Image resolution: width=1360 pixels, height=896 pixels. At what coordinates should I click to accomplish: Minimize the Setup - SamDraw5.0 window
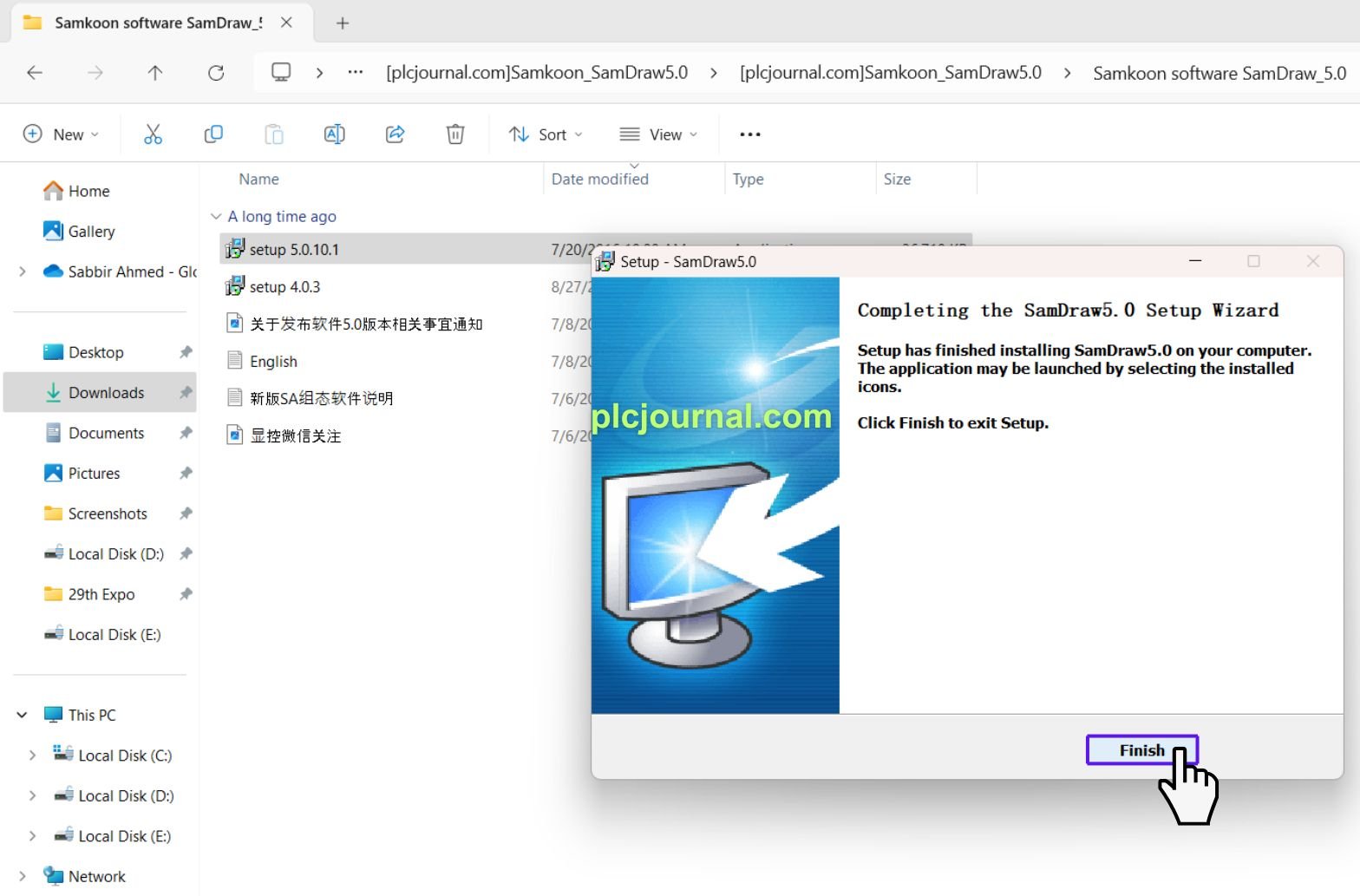[x=1195, y=261]
